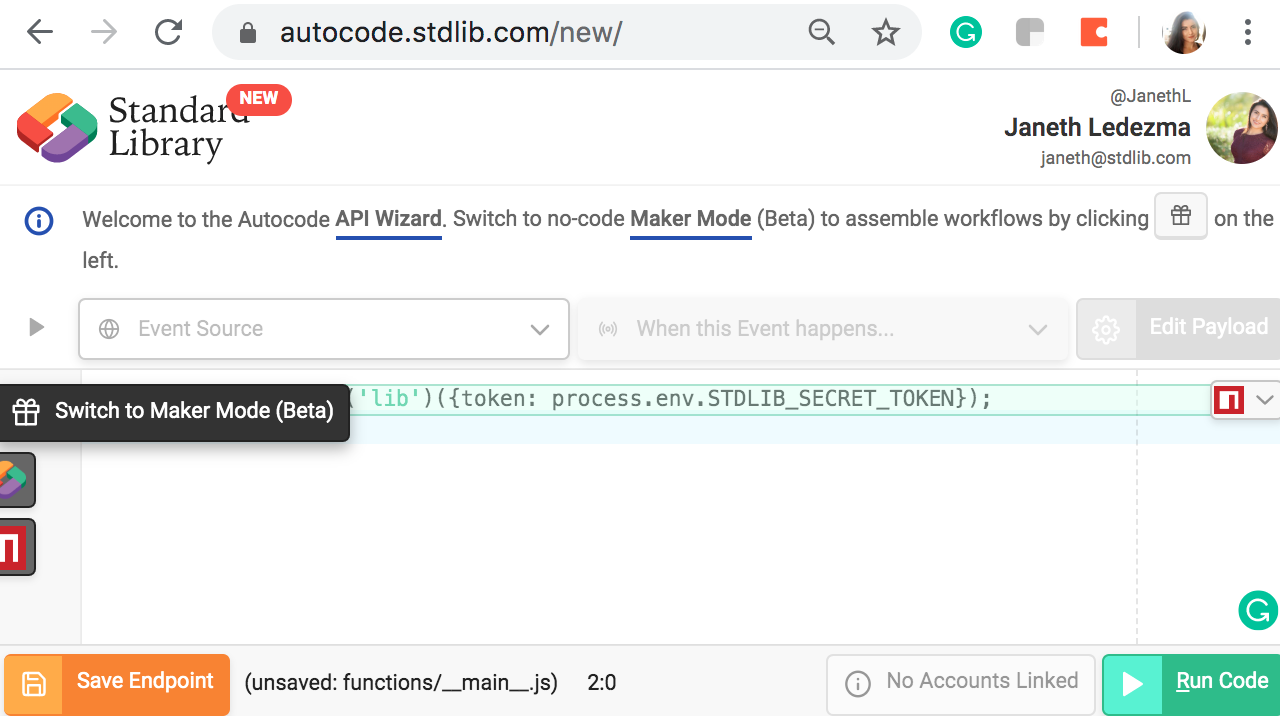The image size is (1280, 716).
Task: Follow the API Wizard link
Action: (388, 219)
